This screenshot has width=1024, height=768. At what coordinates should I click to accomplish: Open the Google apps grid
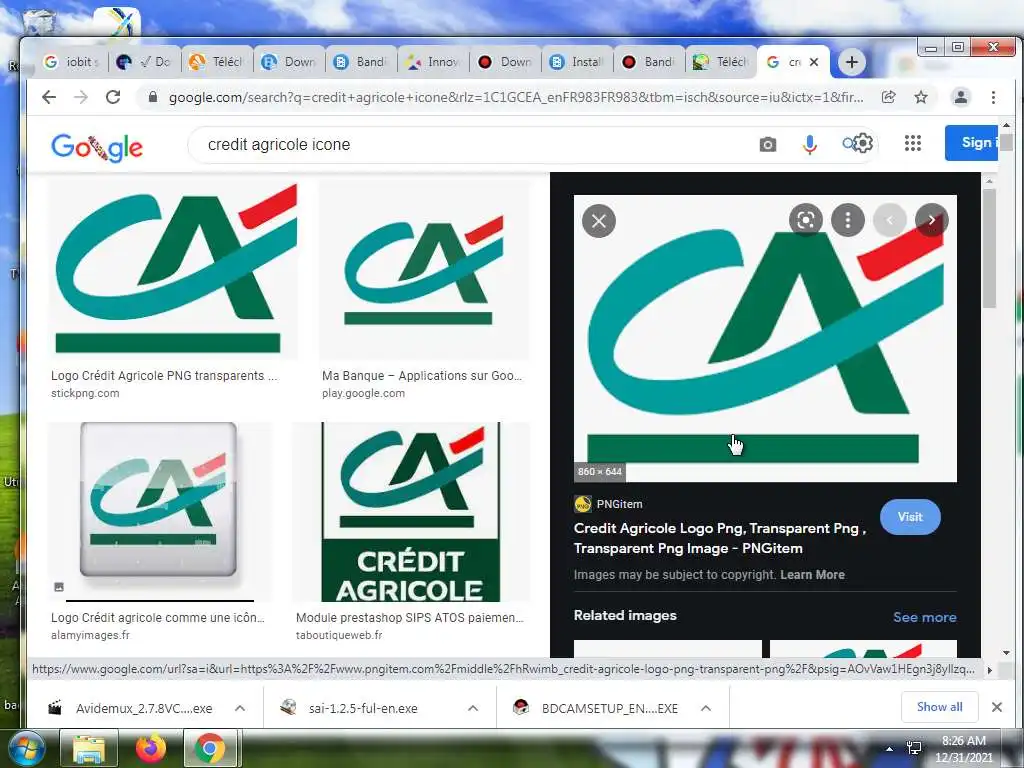(x=913, y=143)
